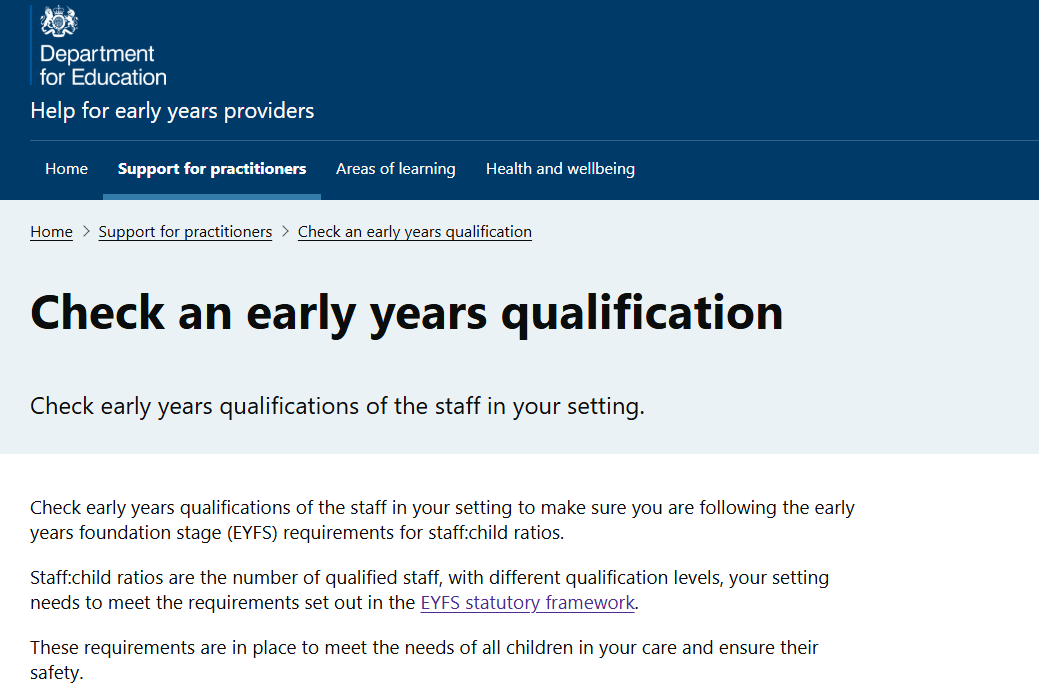
Task: Click the highlight bar under the active navigation tab
Action: point(212,197)
